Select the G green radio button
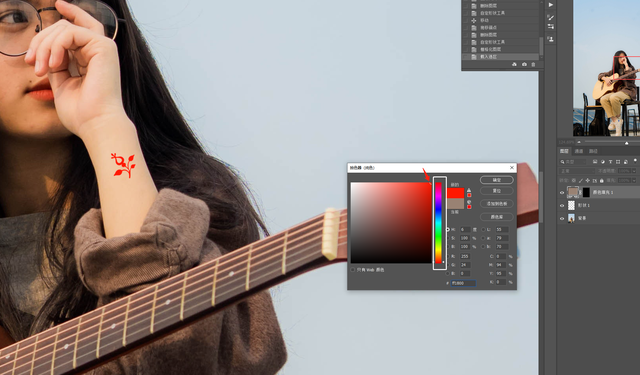Viewport: 640px width, 375px height. point(448,265)
